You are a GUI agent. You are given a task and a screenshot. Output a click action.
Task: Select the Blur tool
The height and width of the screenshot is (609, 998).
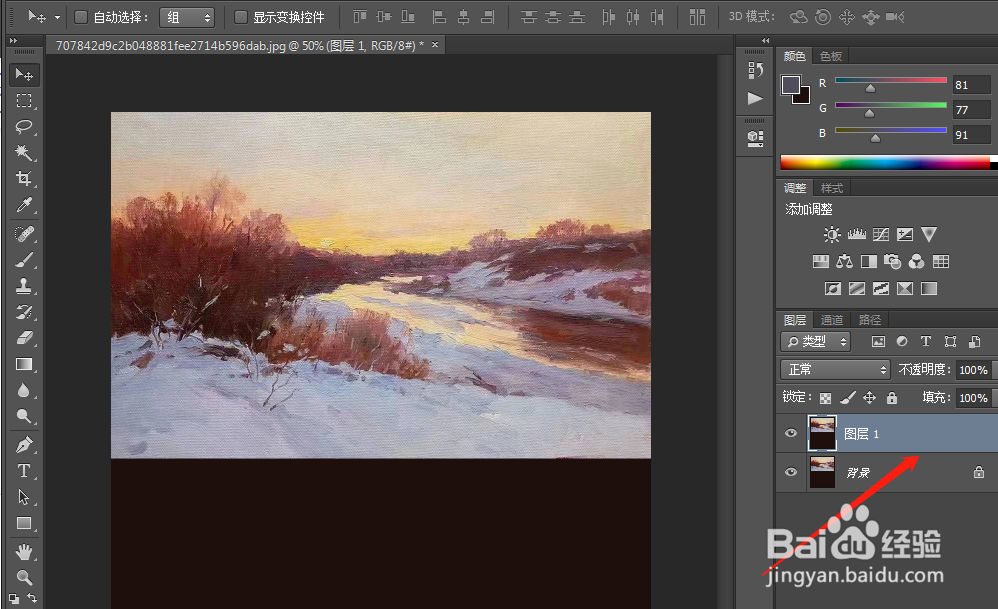point(24,390)
